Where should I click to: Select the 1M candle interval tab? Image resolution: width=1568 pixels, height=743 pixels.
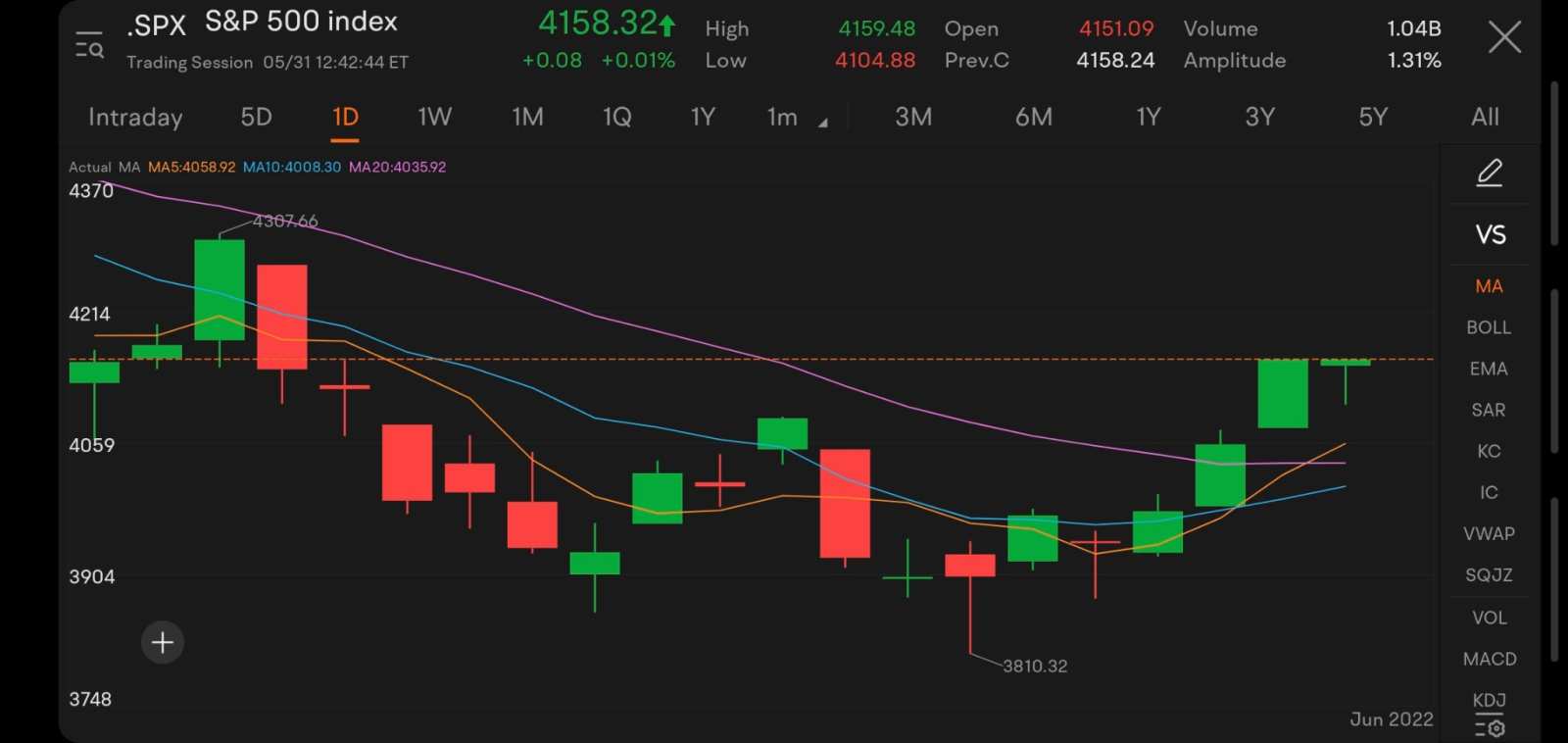click(527, 118)
